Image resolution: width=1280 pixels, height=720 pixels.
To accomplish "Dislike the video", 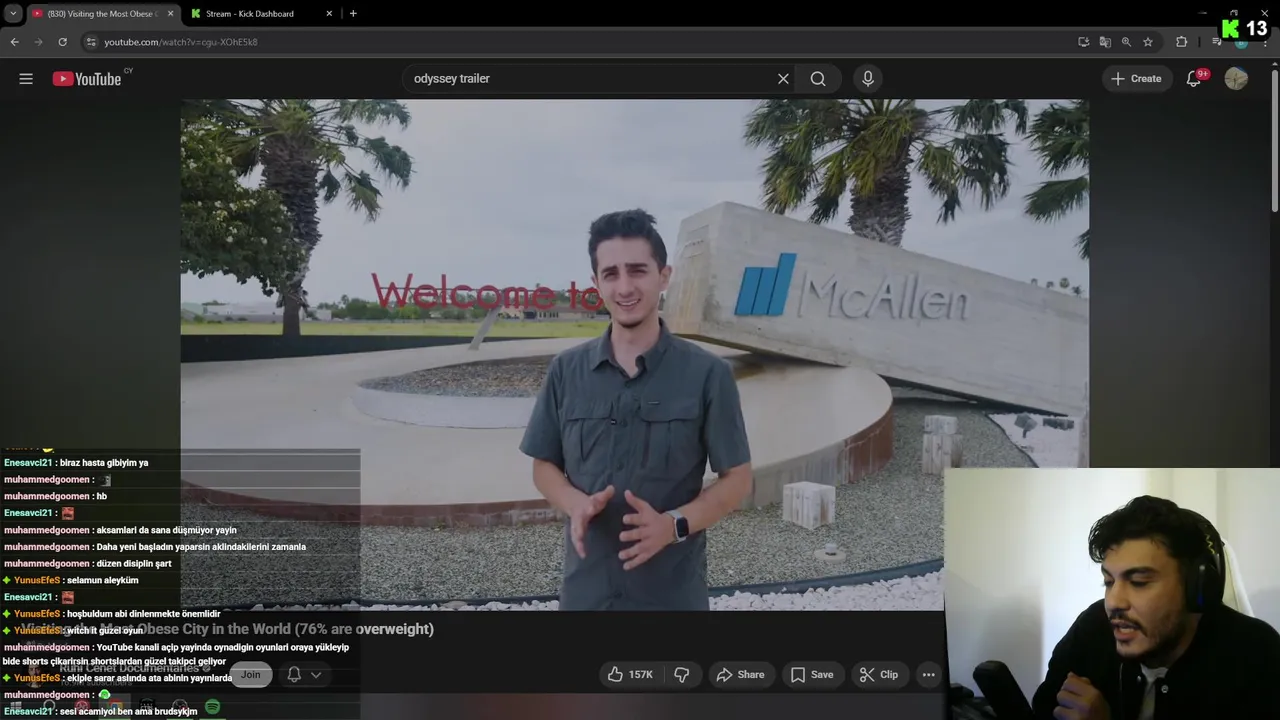I will tap(681, 675).
